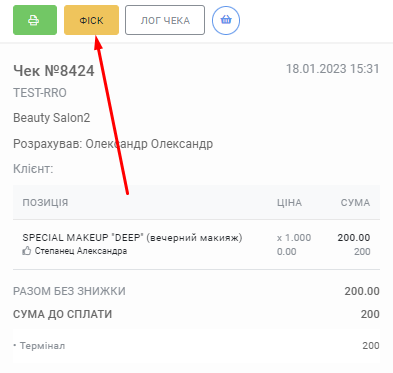Click the date 18.01.2023 15:31
The image size is (393, 373).
click(x=333, y=69)
